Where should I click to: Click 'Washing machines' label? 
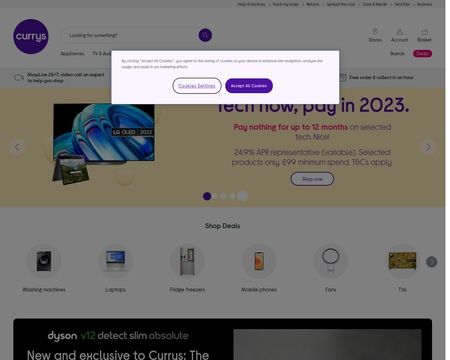click(x=44, y=290)
